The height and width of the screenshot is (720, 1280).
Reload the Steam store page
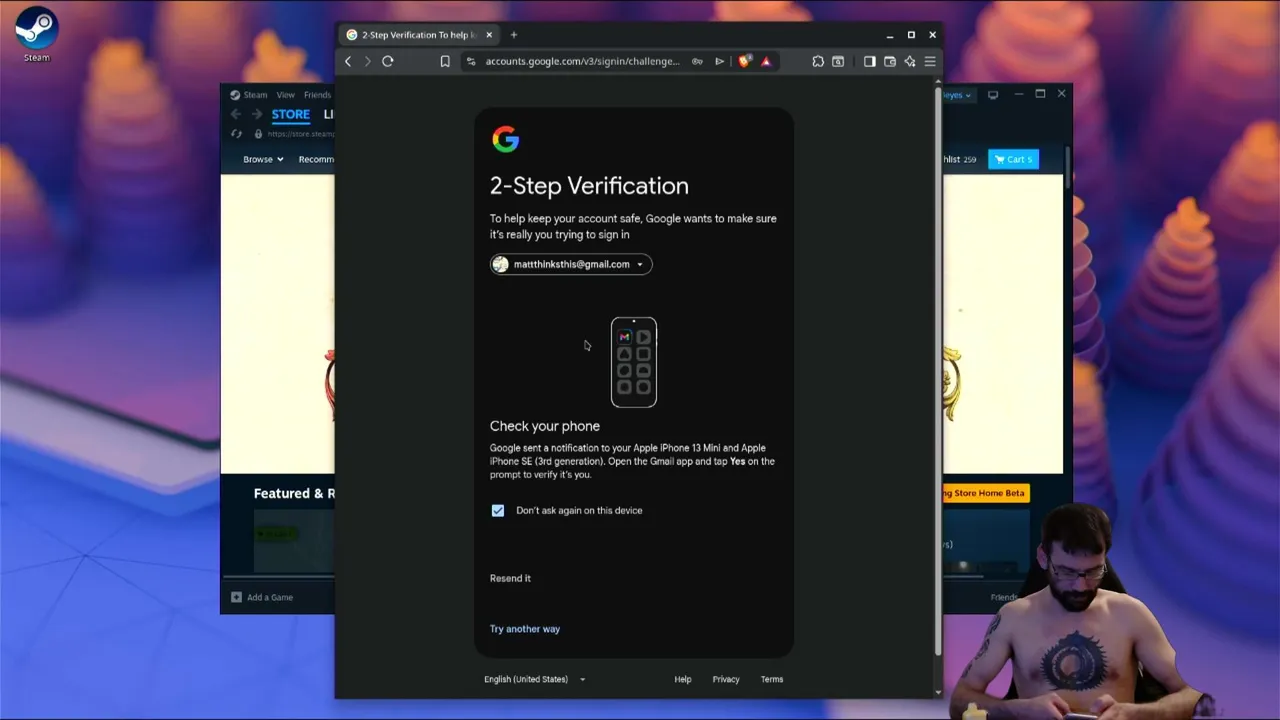tap(237, 134)
